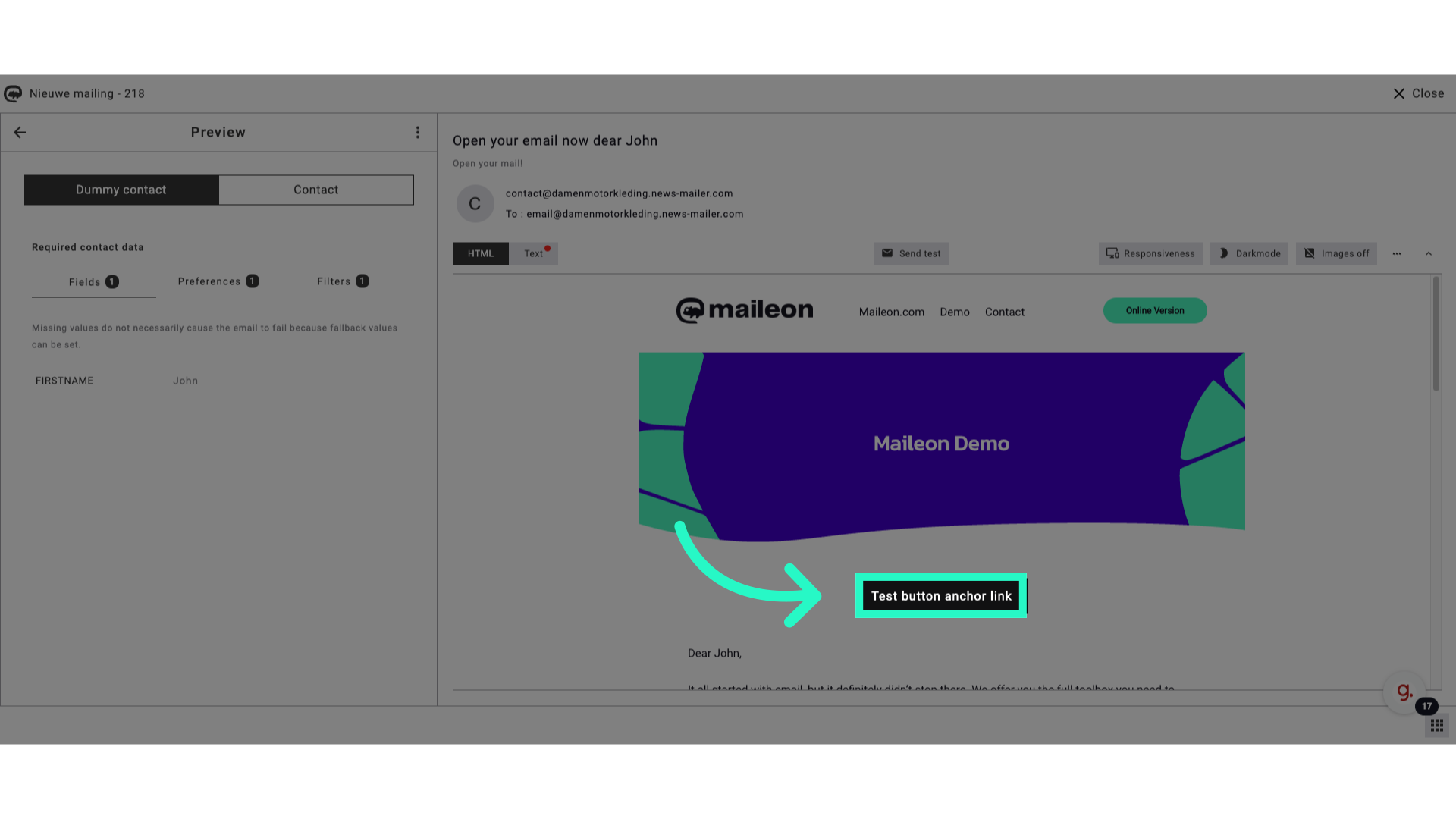This screenshot has height=819, width=1456.
Task: Open the Filters tab
Action: coord(343,281)
